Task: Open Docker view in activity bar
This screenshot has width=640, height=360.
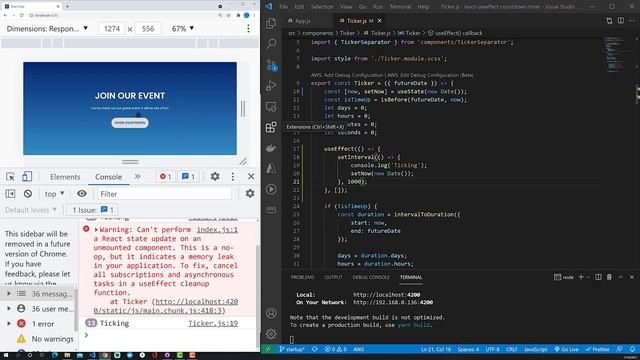Action: (x=271, y=148)
